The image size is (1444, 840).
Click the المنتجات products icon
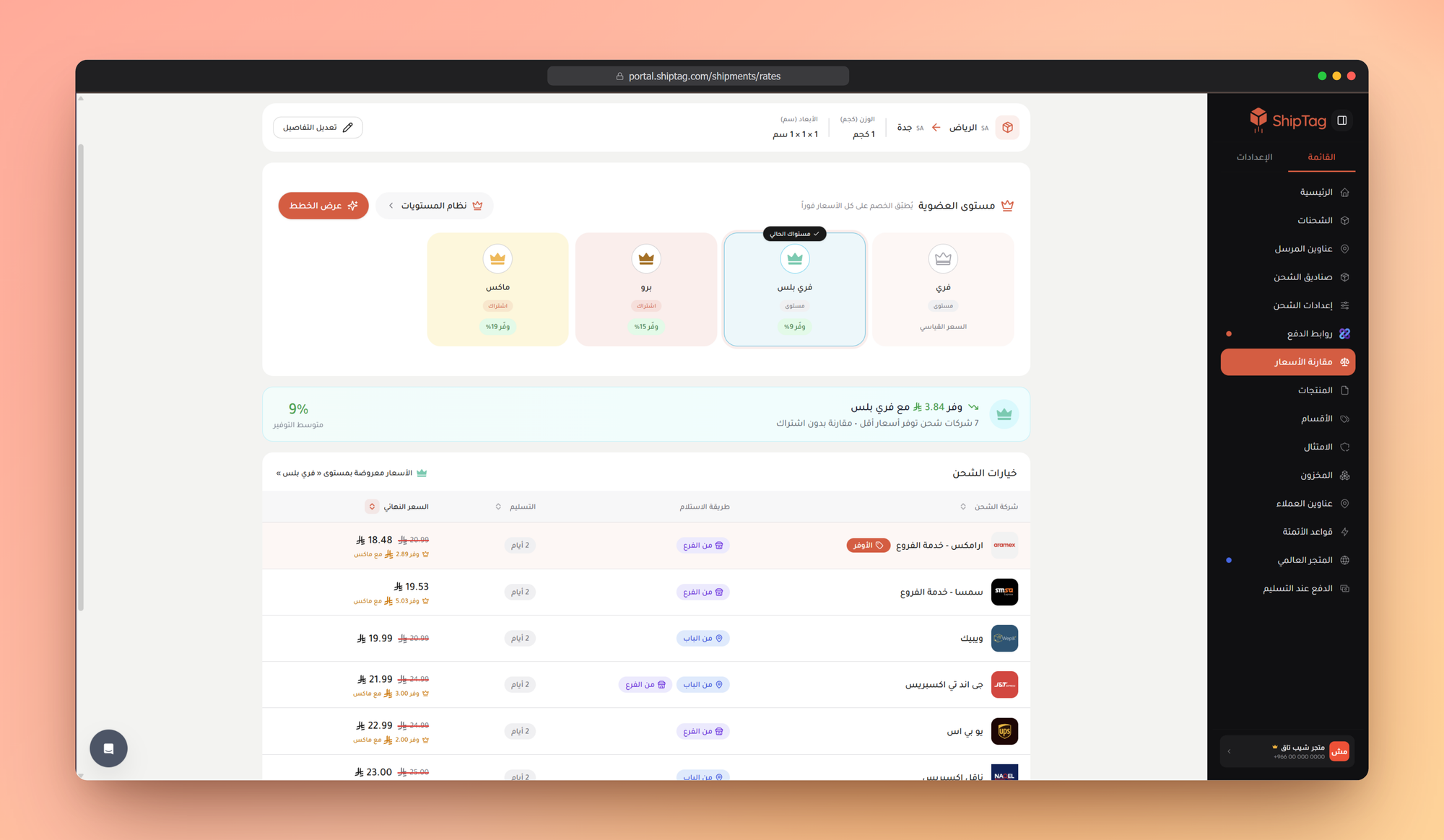[x=1344, y=390]
